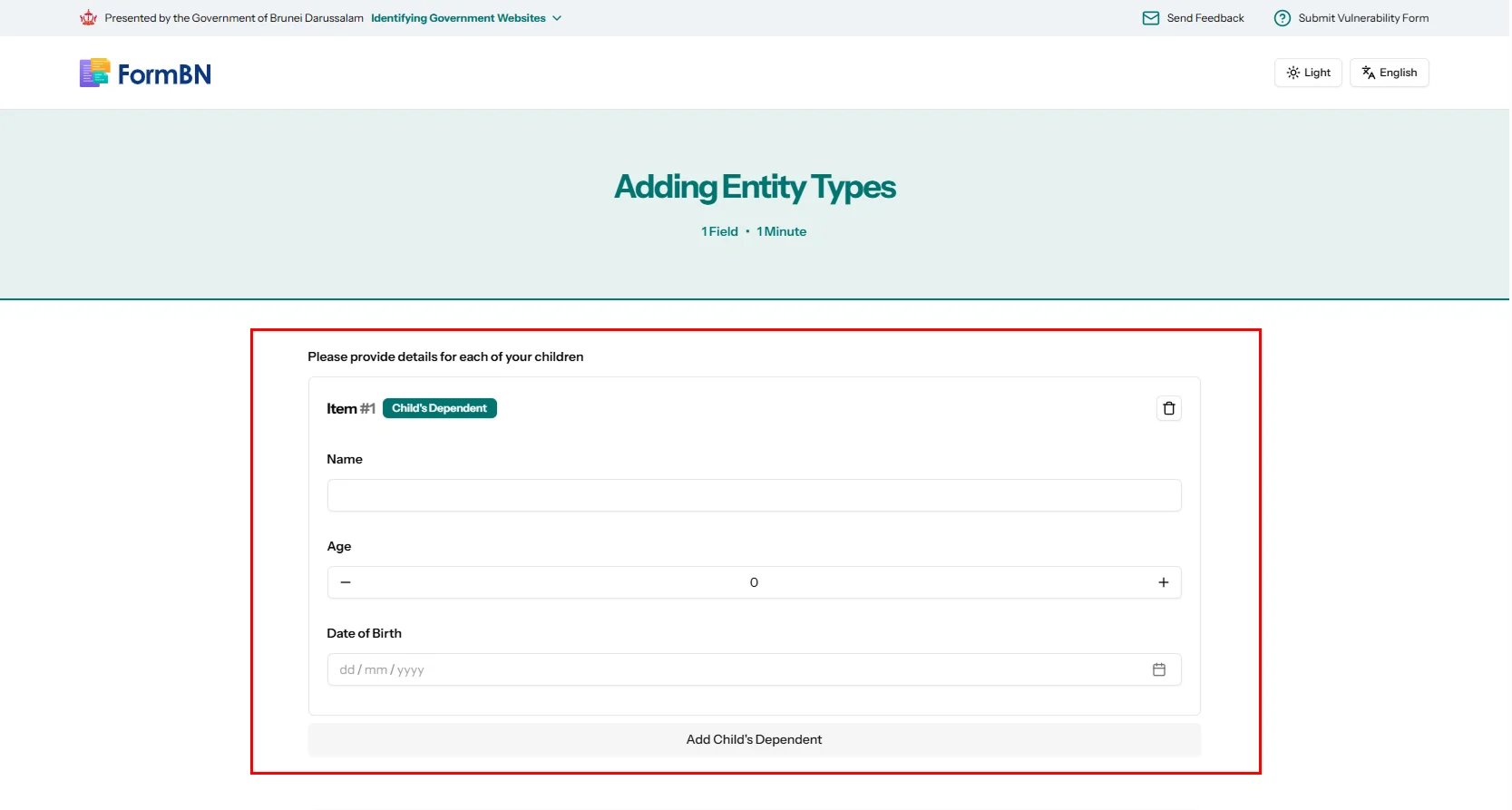Open the English language selector
This screenshot has height=810, width=1512.
(x=1389, y=73)
